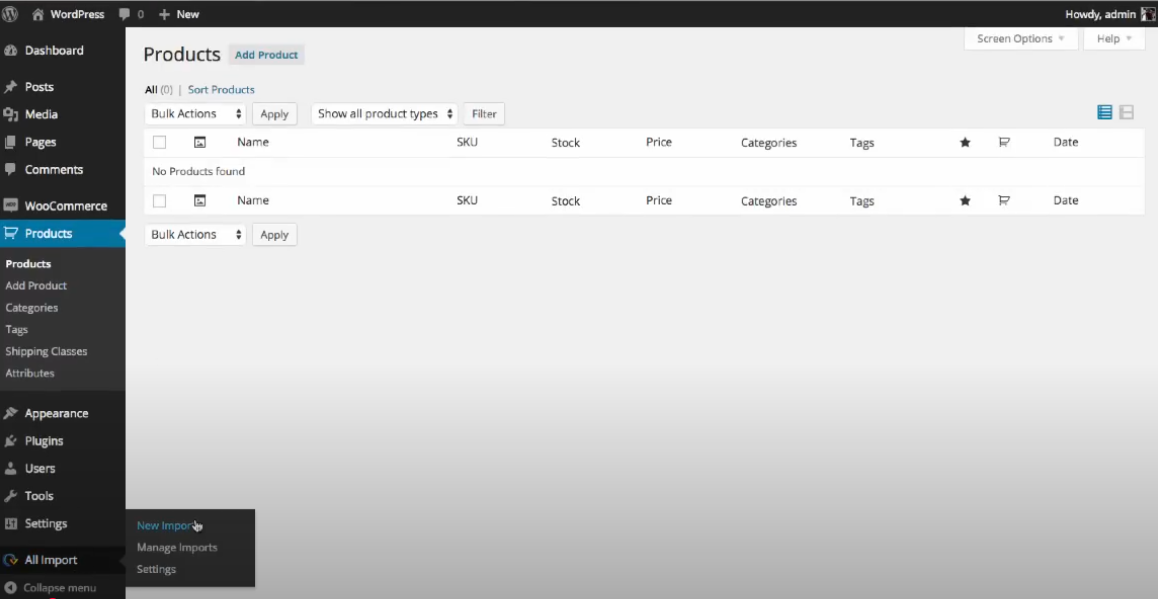Click the Add Product button beside the page title
Viewport: 1158px width, 599px height.
click(267, 55)
